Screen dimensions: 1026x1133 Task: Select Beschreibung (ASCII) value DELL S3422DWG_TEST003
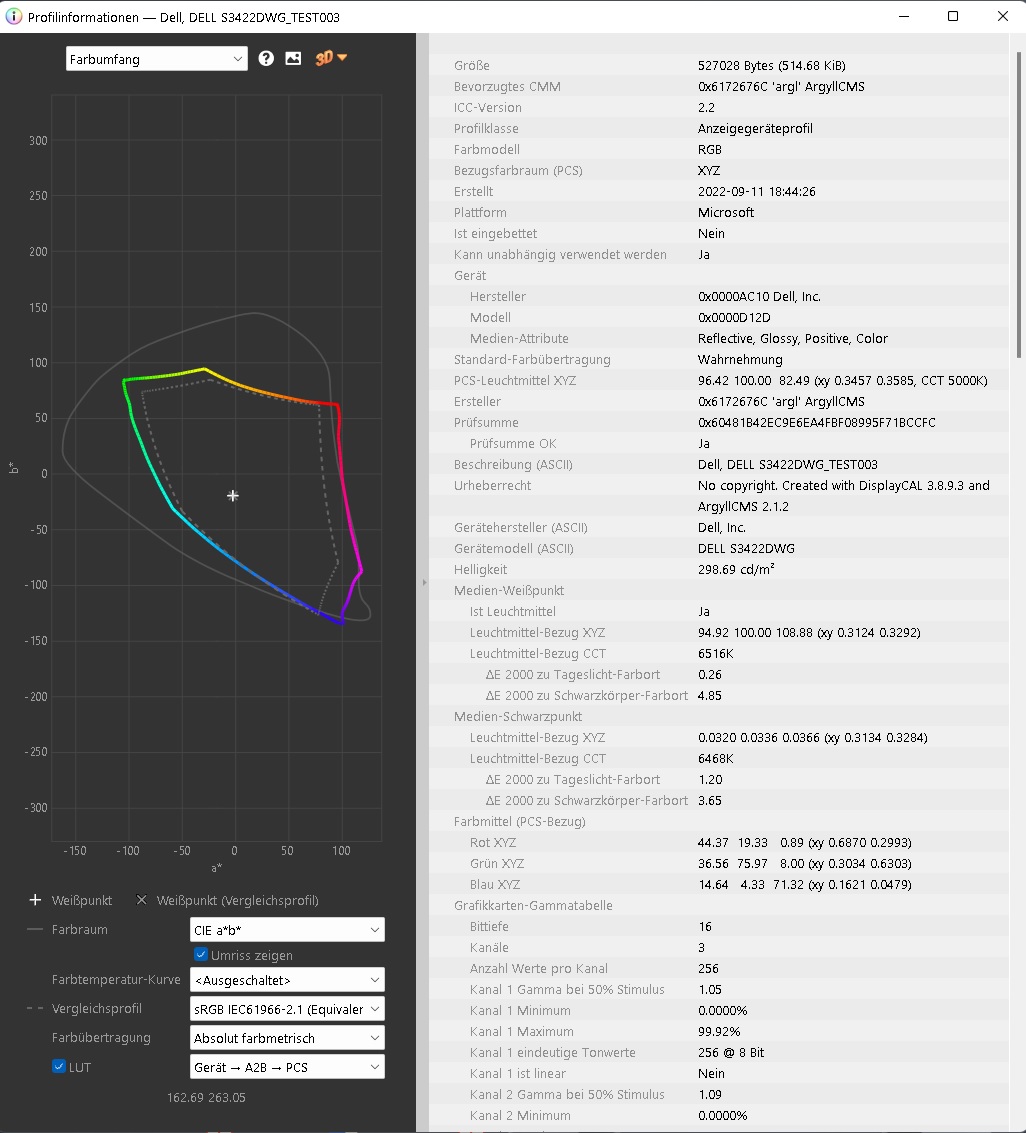tap(788, 465)
